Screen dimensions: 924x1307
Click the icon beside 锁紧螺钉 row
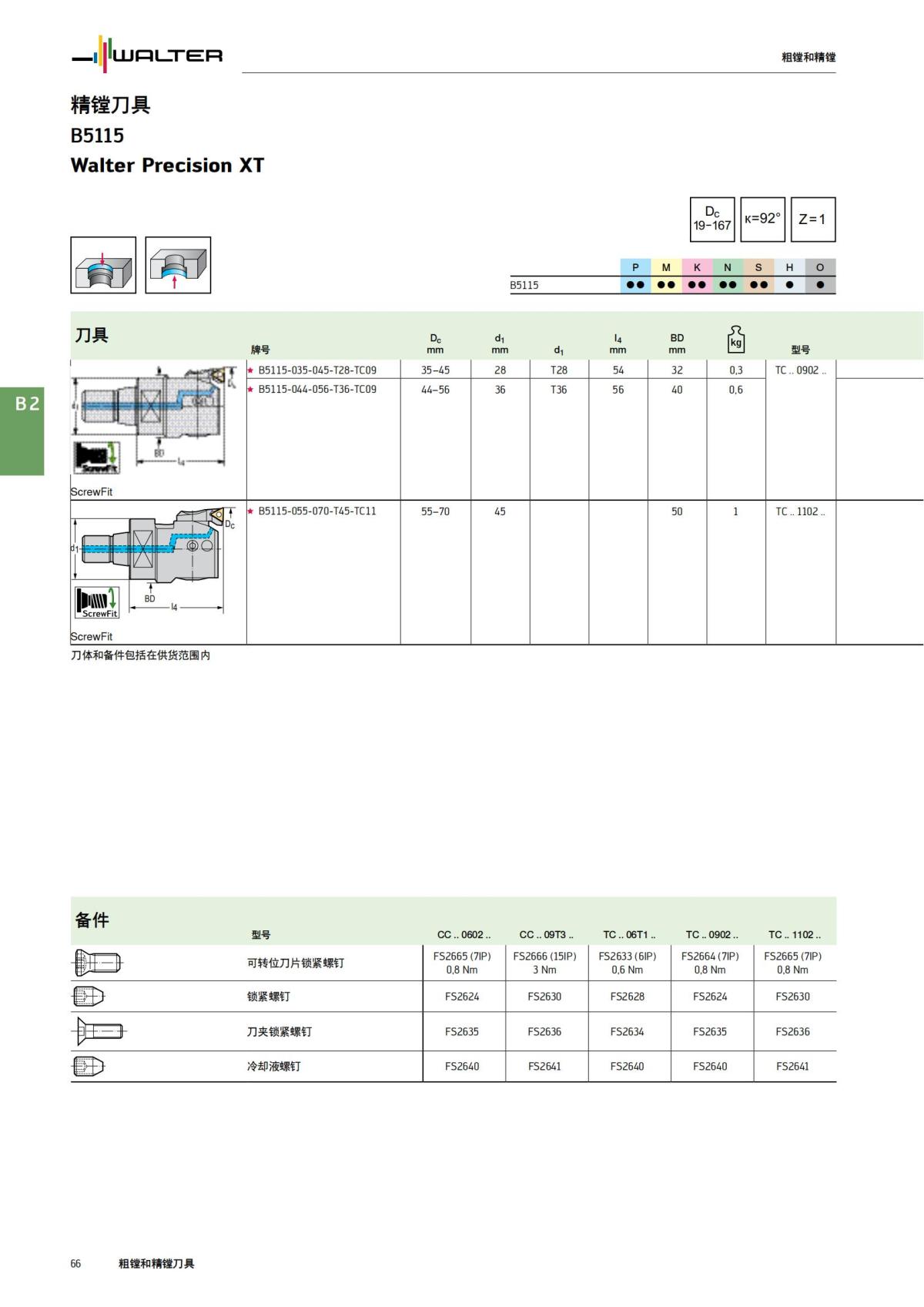coord(88,996)
